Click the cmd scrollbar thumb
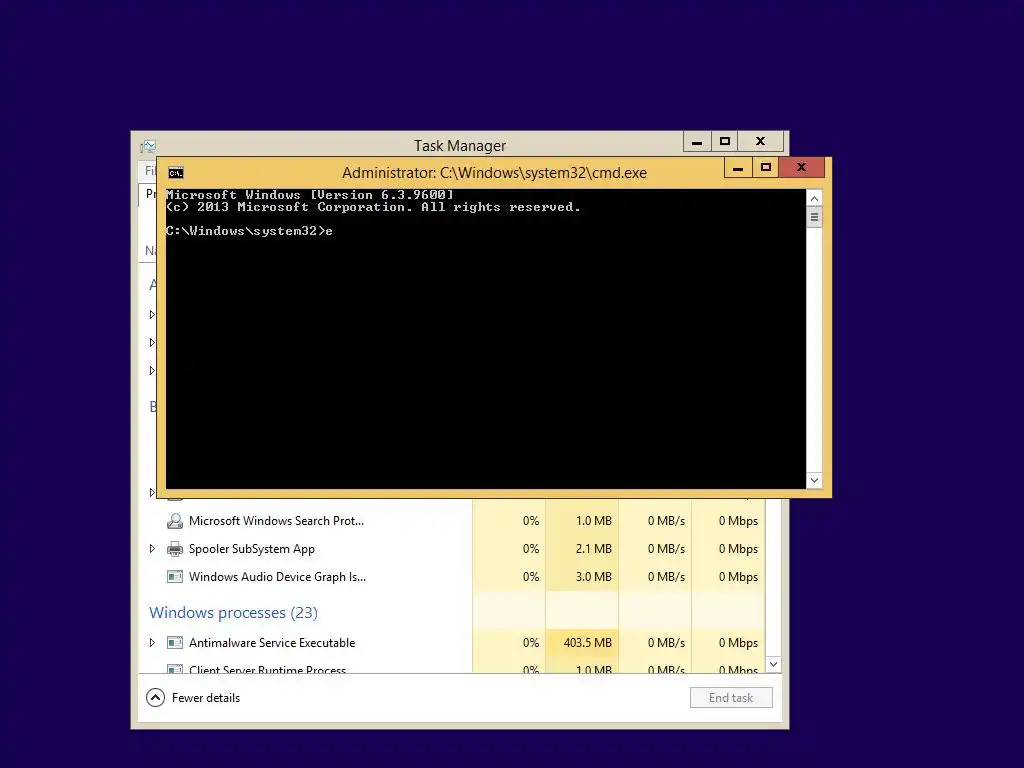 tap(814, 217)
